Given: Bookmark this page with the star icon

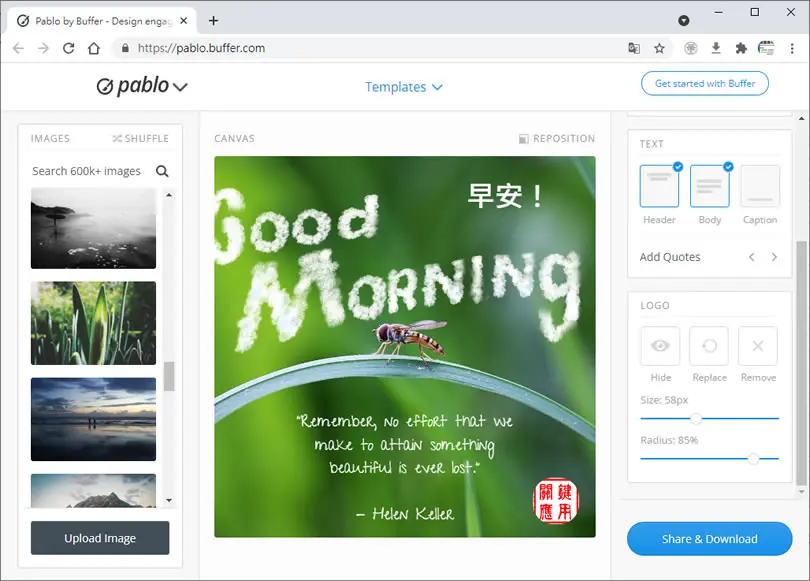Looking at the screenshot, I should point(659,49).
